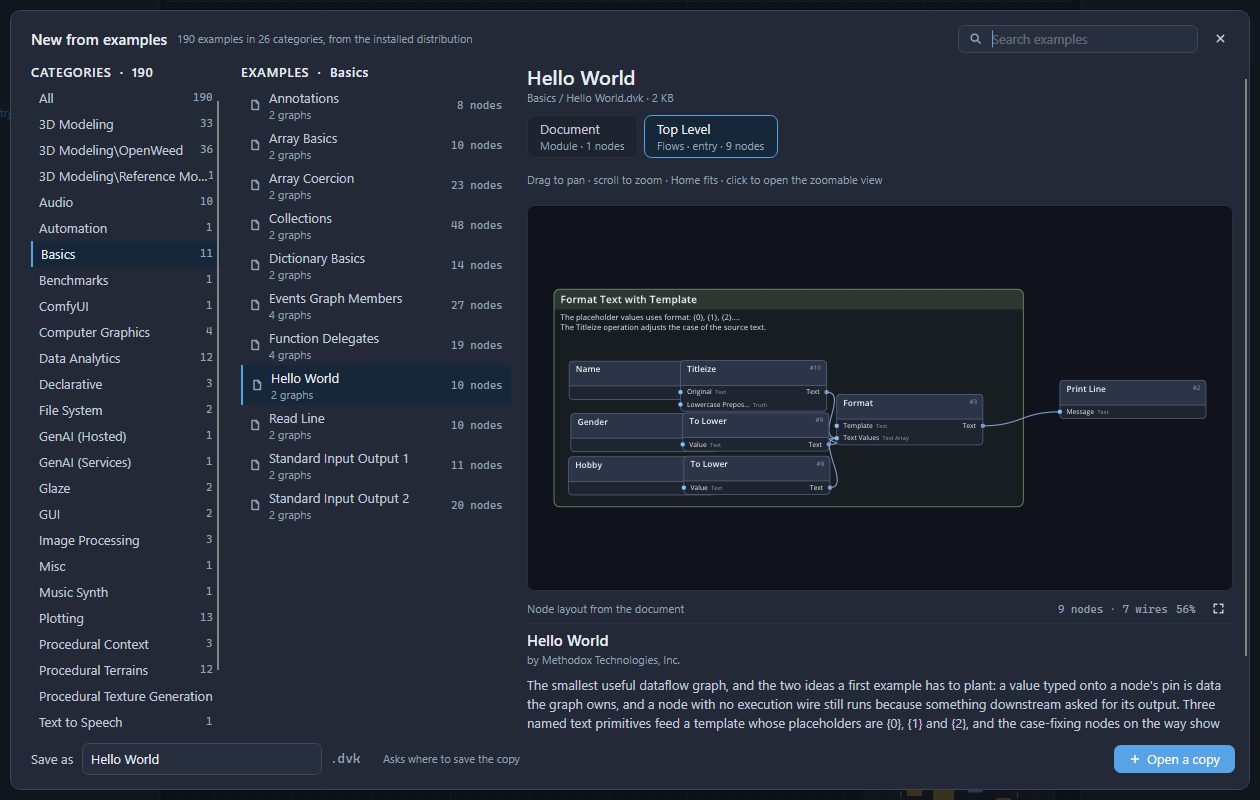Click the file icon beside Read Line
This screenshot has width=1260, height=800.
(255, 425)
